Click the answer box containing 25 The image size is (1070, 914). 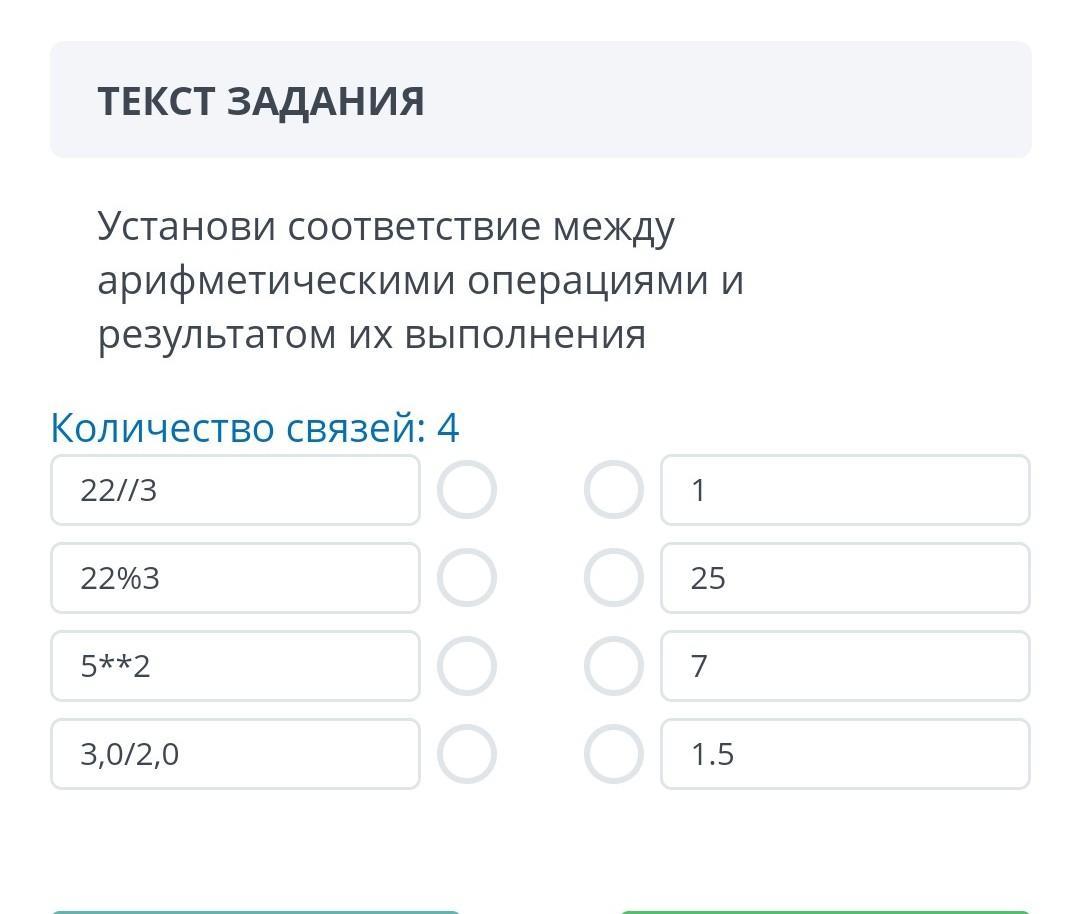pyautogui.click(x=845, y=578)
